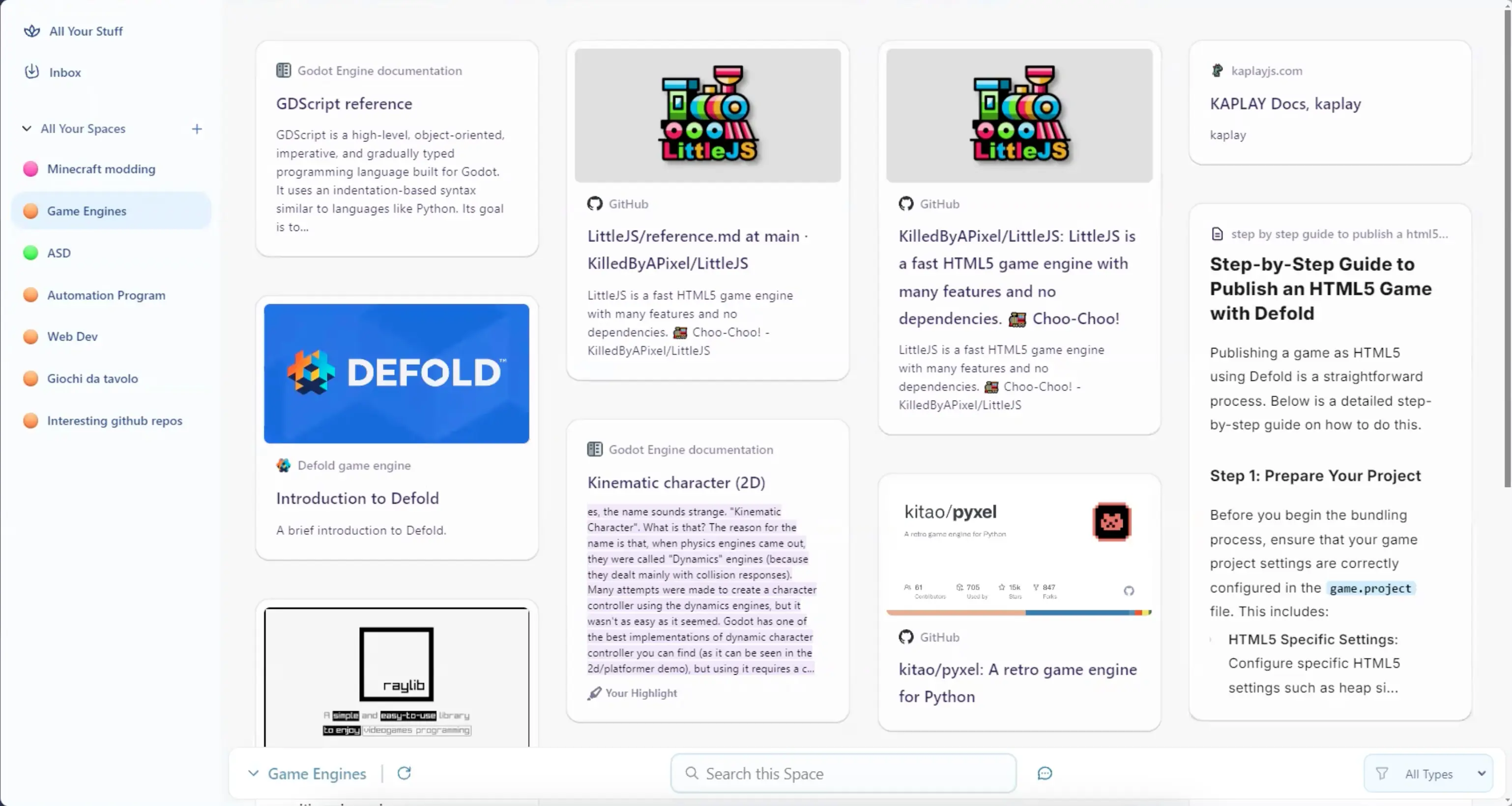Click the refresh icon next to Game Engines

pos(404,773)
